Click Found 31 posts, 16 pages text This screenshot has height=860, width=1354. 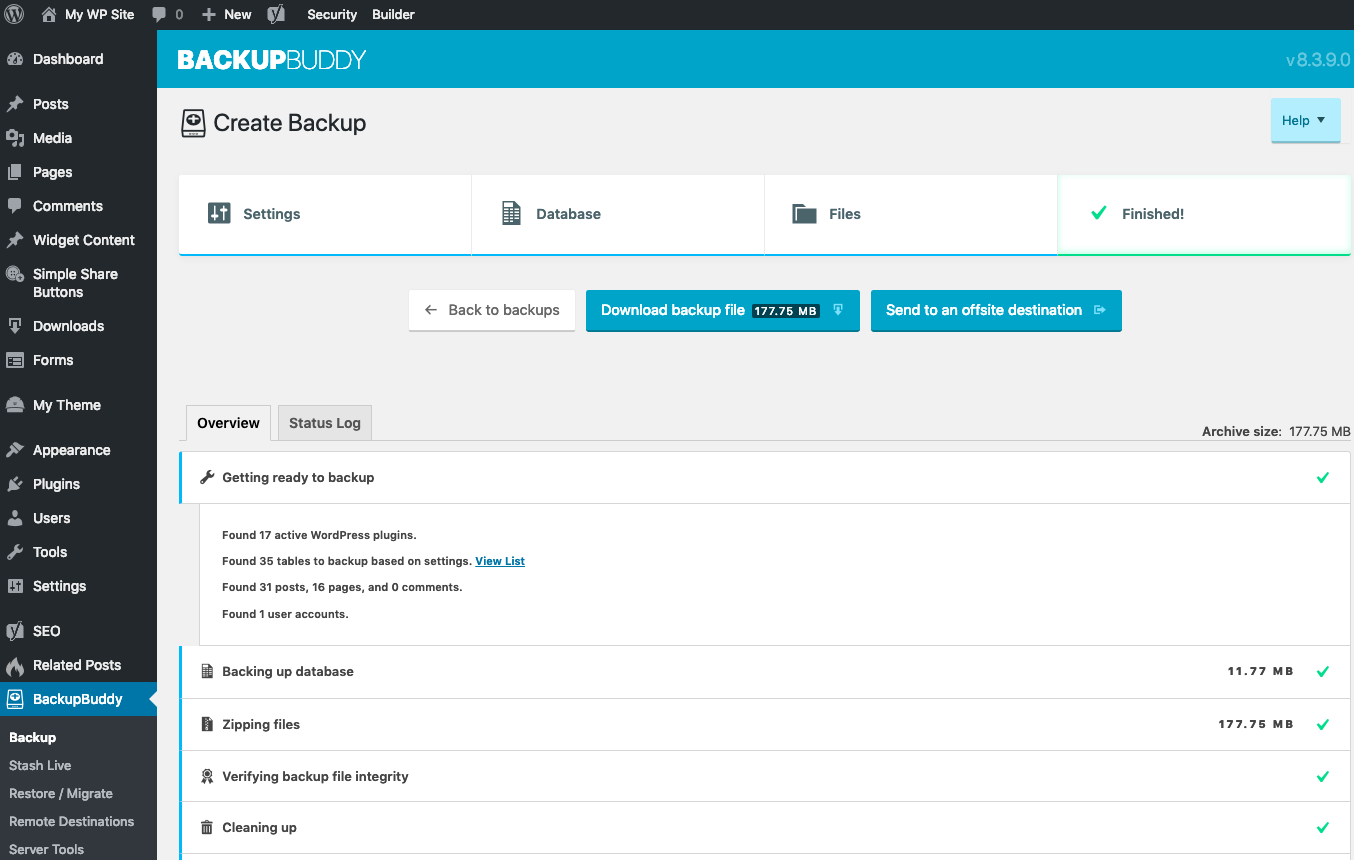(x=342, y=587)
